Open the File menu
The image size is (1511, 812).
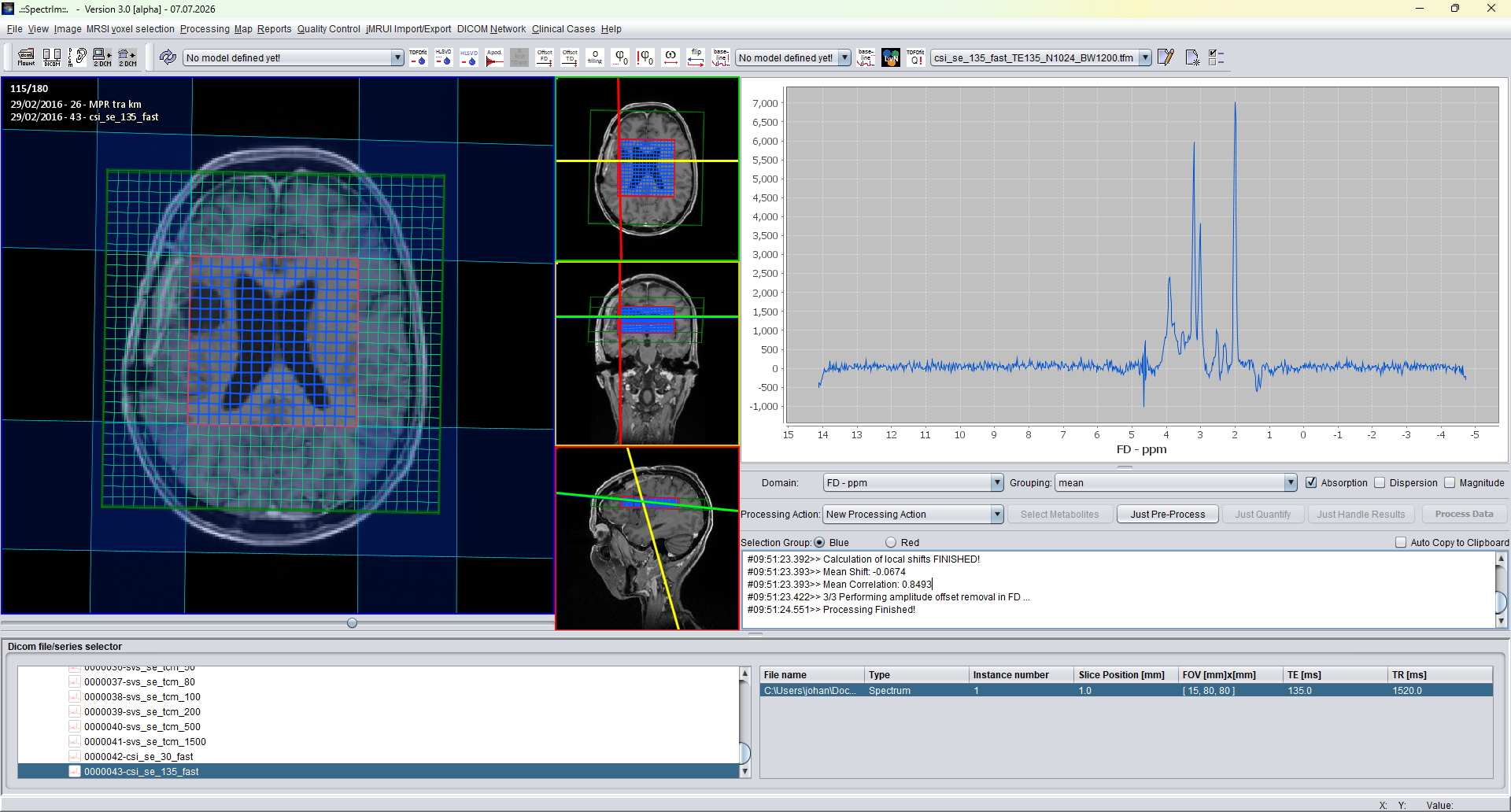click(14, 29)
